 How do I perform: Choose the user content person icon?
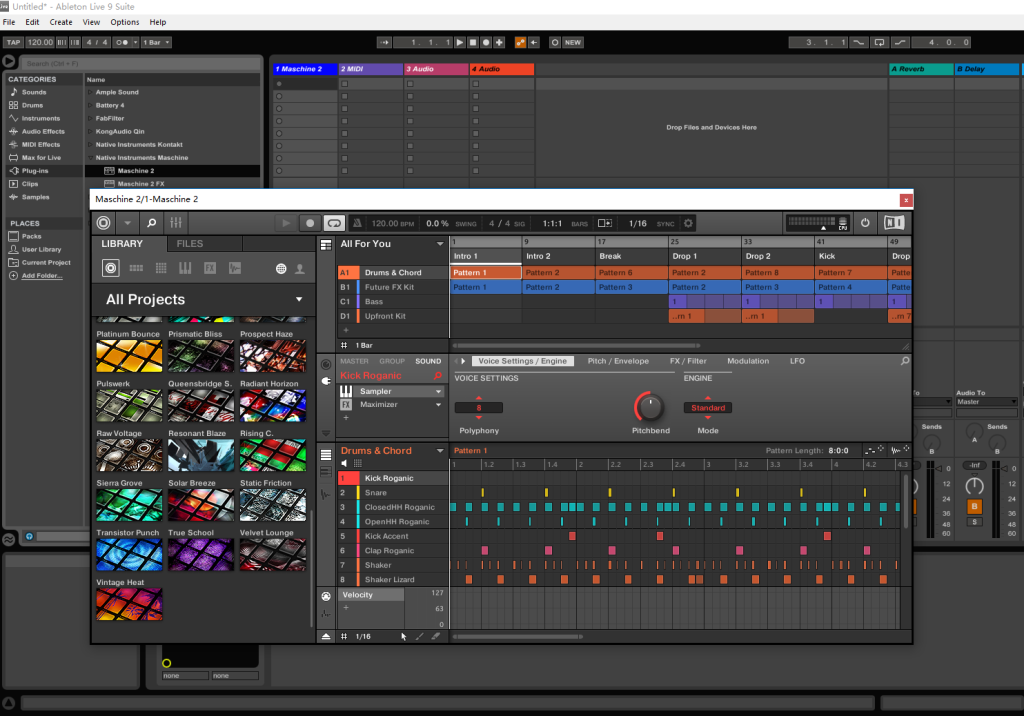(300, 268)
